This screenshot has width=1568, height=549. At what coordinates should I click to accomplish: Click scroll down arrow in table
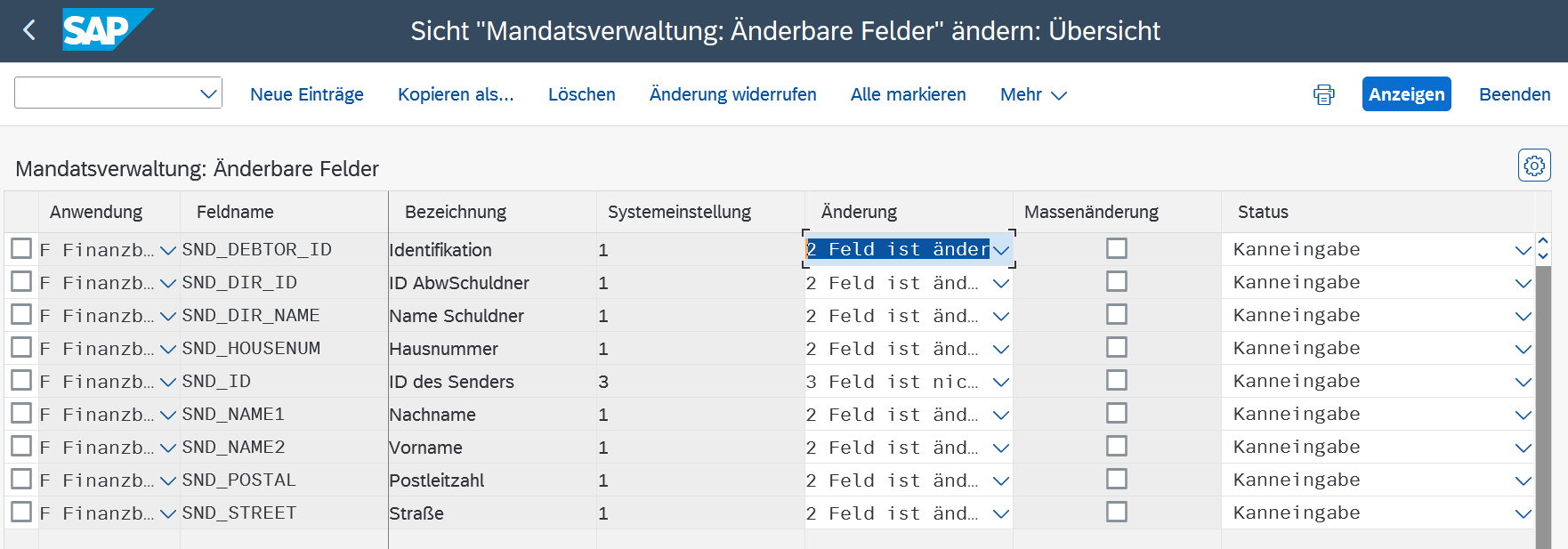pos(1543,256)
